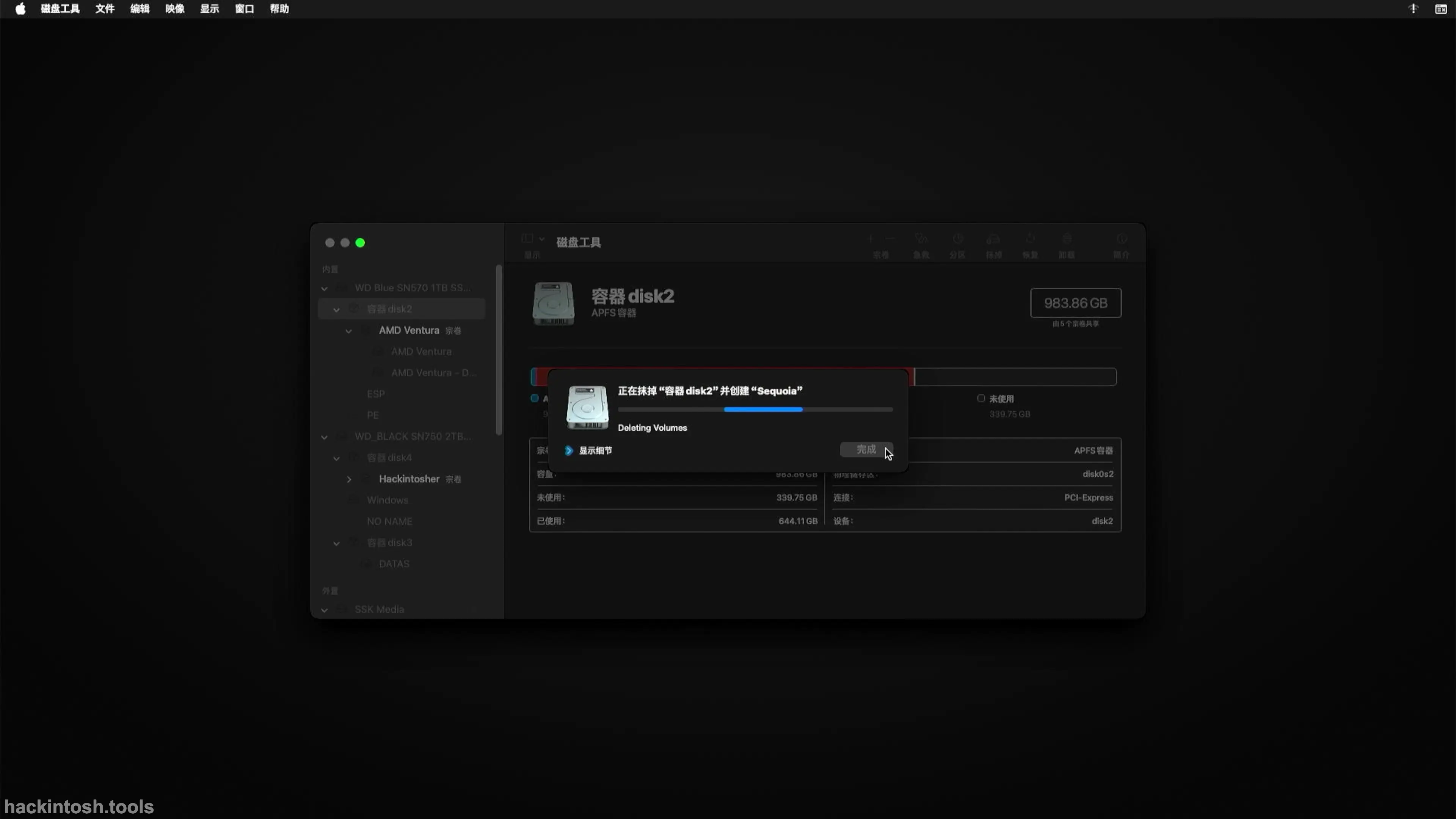Open the 文件 menu
The image size is (1456, 819).
click(x=105, y=8)
